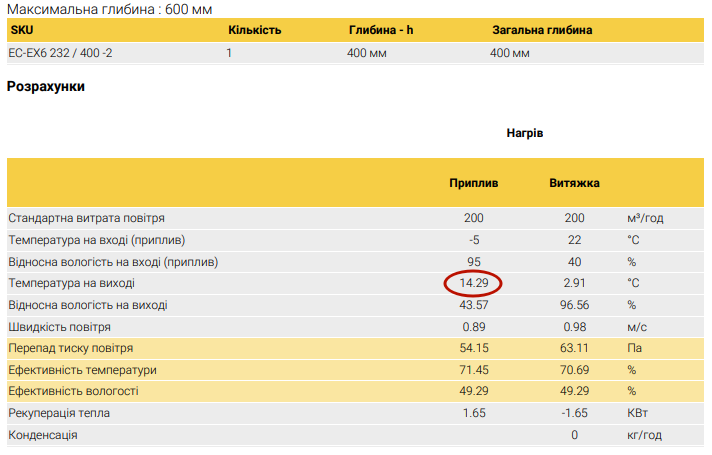Viewport: 712px width, 455px height.
Task: Click the Швидкість повітря row label
Action: pyautogui.click(x=59, y=327)
